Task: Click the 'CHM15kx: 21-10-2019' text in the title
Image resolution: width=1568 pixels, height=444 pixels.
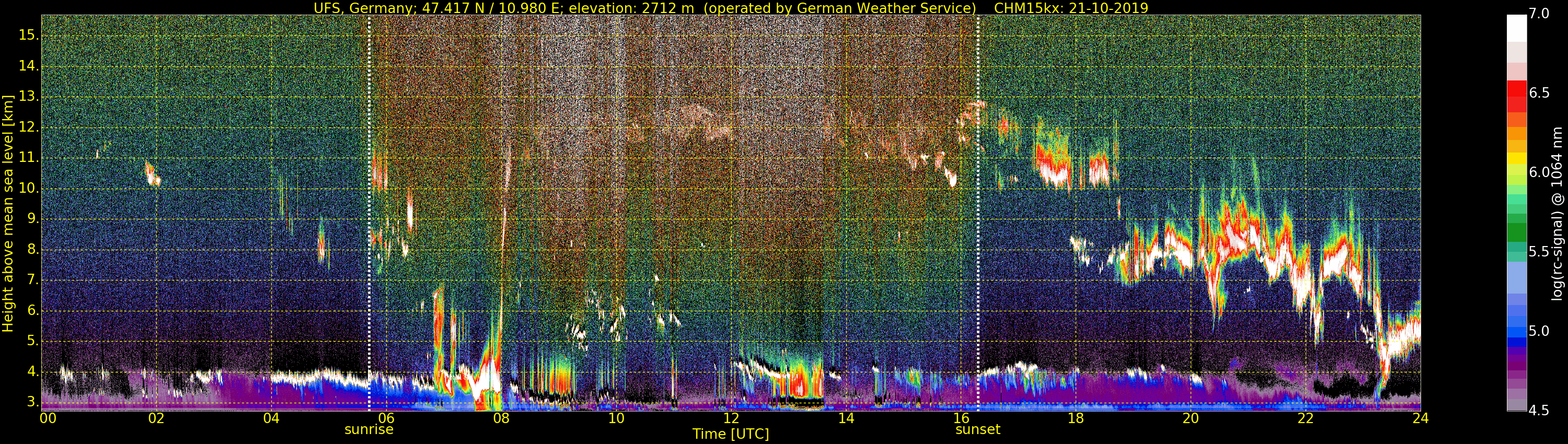Action: pyautogui.click(x=1071, y=8)
